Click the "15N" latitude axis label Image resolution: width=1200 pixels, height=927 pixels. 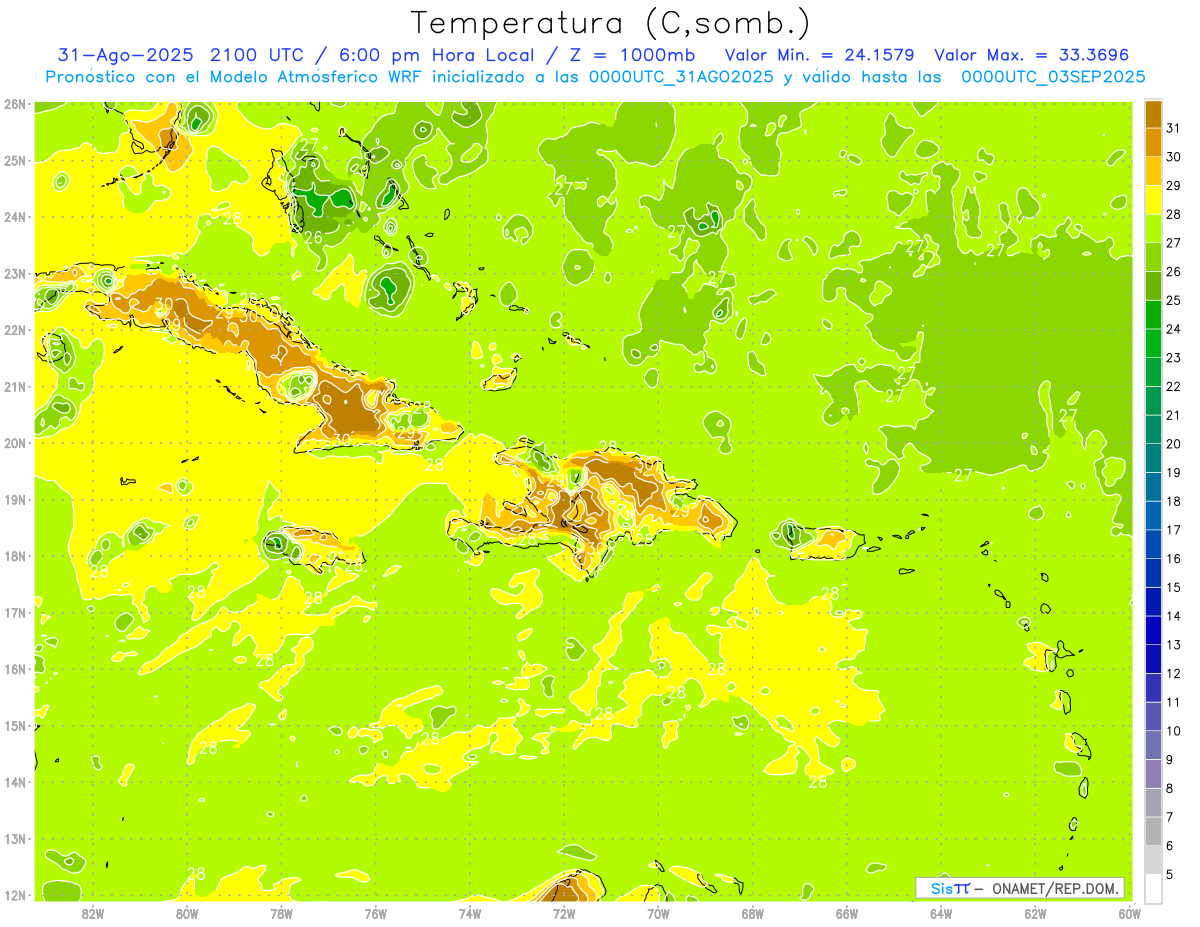click(14, 725)
